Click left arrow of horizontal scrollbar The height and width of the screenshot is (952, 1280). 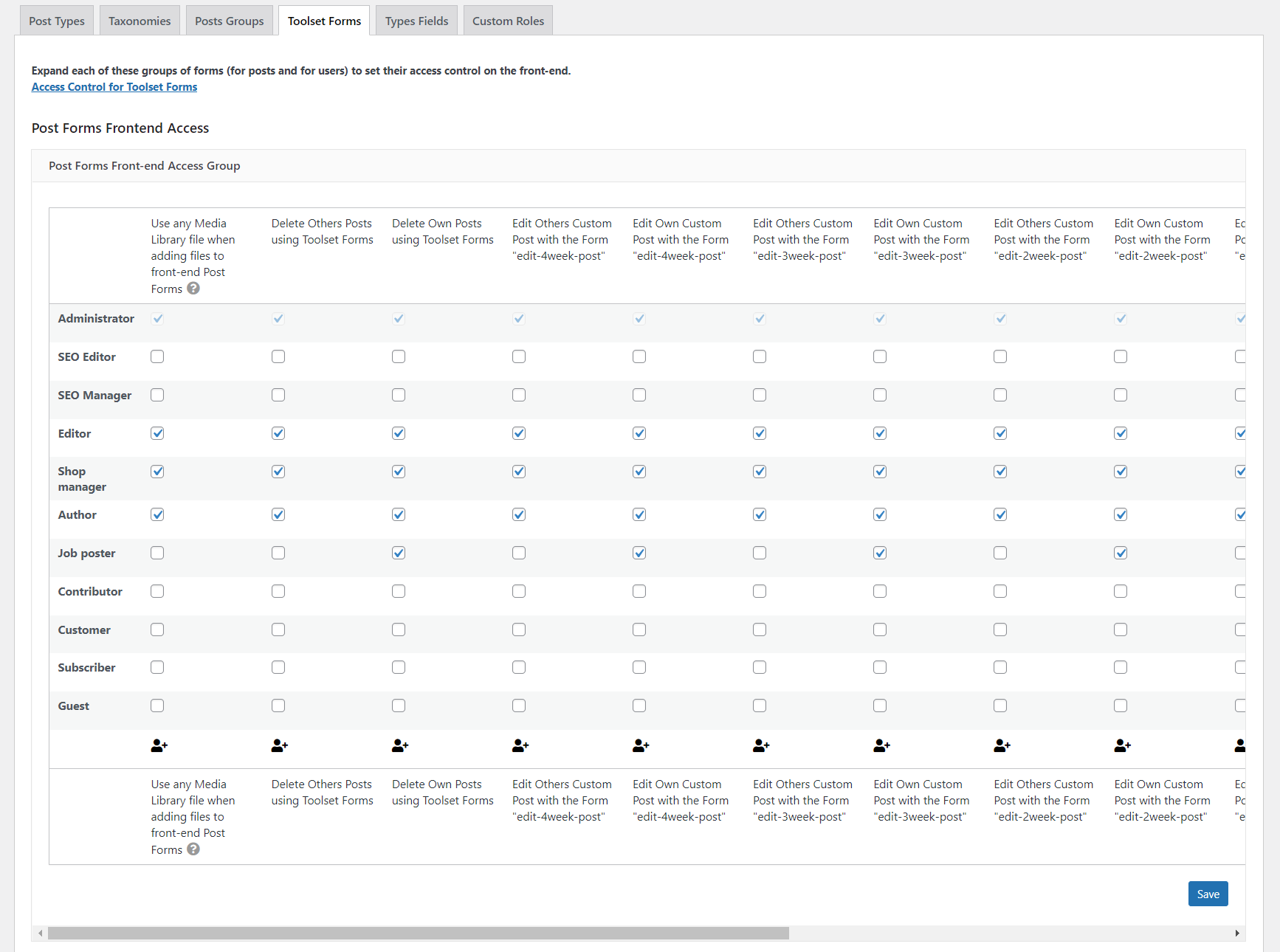coord(40,934)
